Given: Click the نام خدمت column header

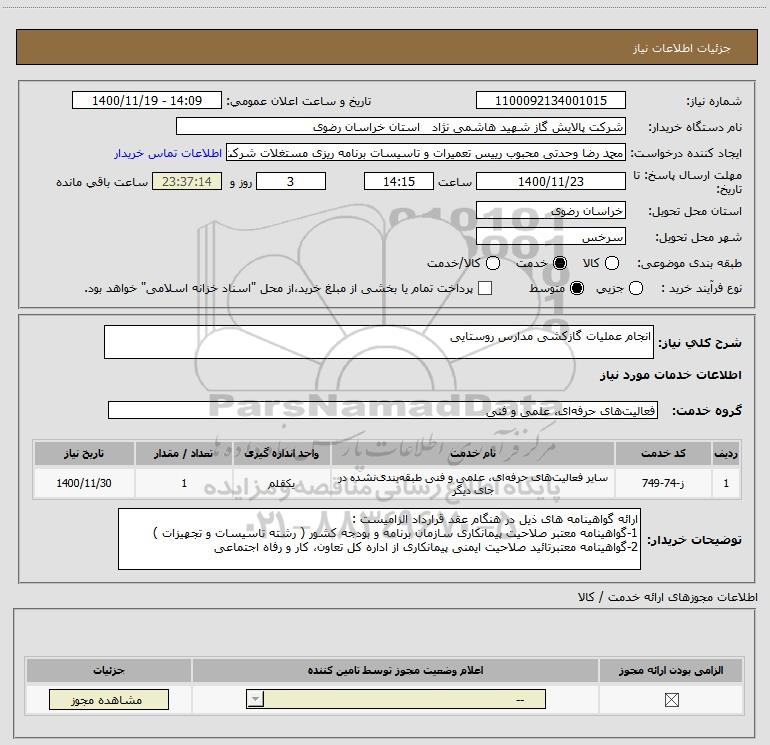Looking at the screenshot, I should (x=472, y=453).
